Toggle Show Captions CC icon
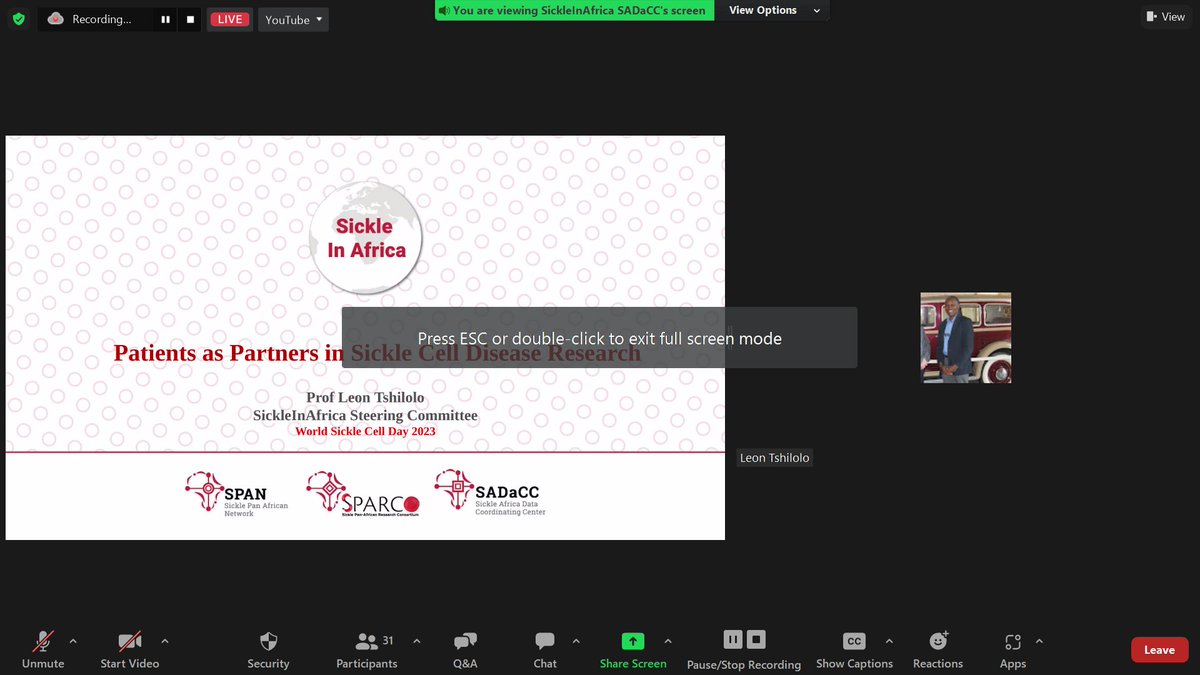Viewport: 1200px width, 675px height. click(x=854, y=641)
